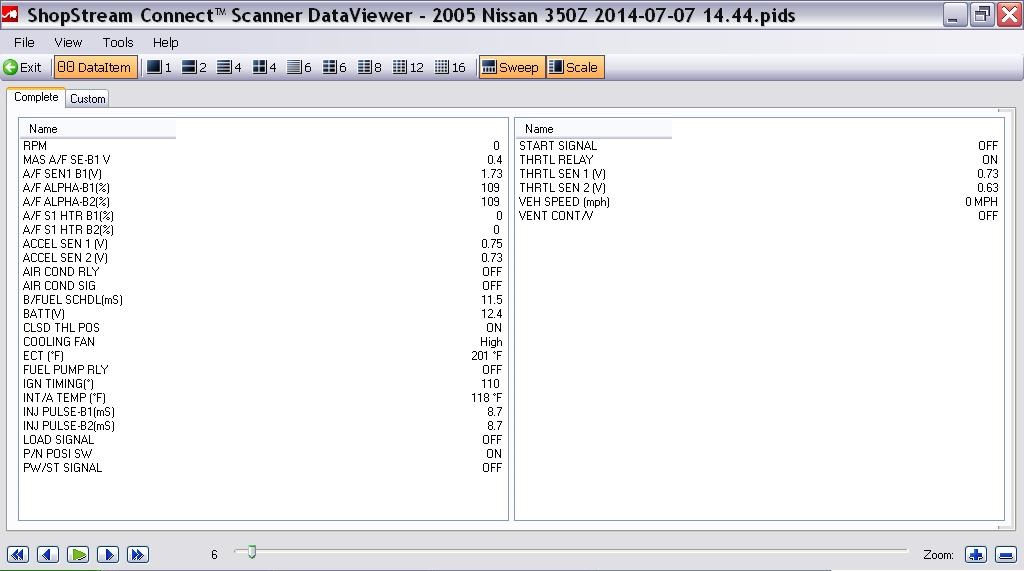Click the left panel Name column header
The image size is (1024, 571).
tap(97, 129)
